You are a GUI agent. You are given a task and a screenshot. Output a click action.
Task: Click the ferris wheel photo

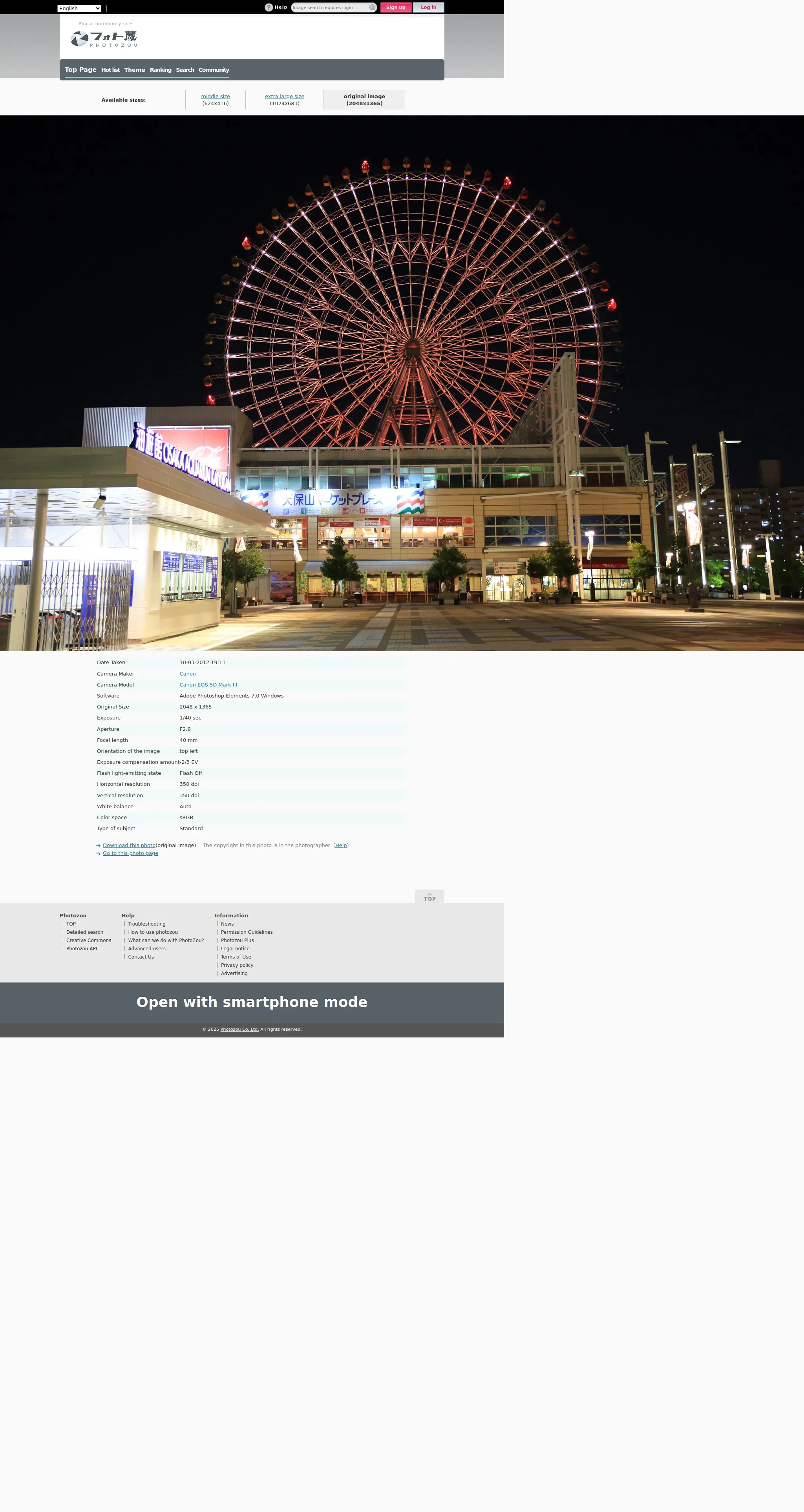coord(402,383)
